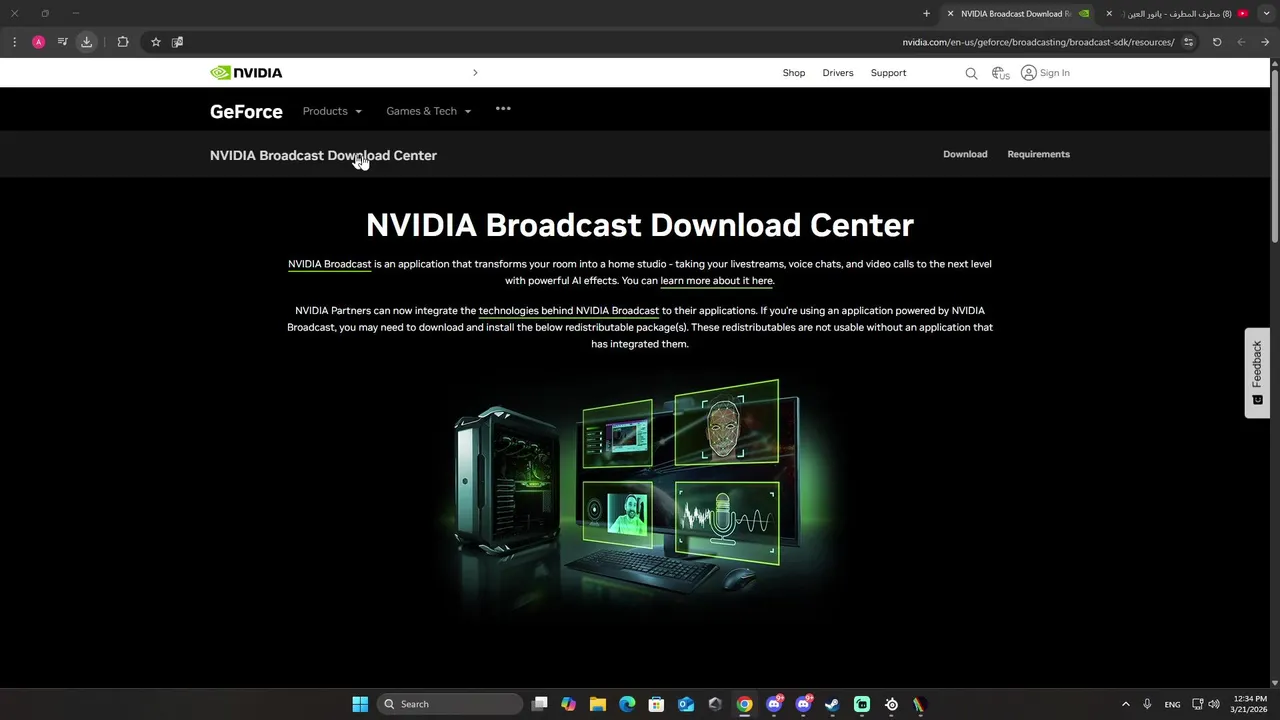Image resolution: width=1280 pixels, height=720 pixels.
Task: Open the Support menu item
Action: pyautogui.click(x=888, y=73)
